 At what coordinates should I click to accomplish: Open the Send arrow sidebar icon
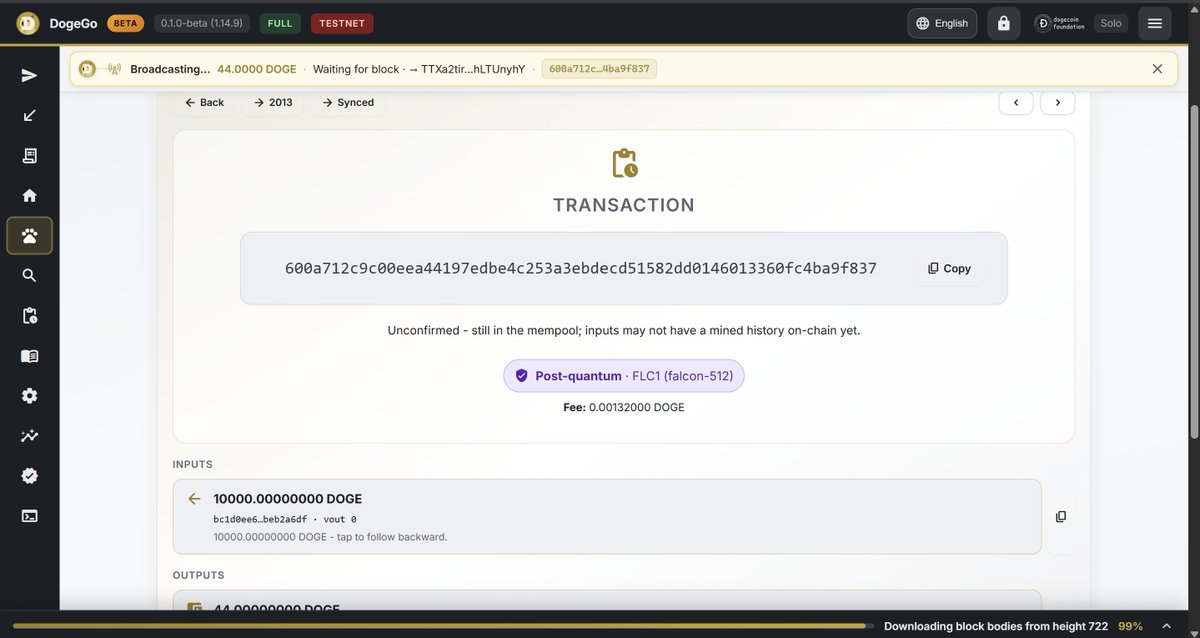coord(29,75)
